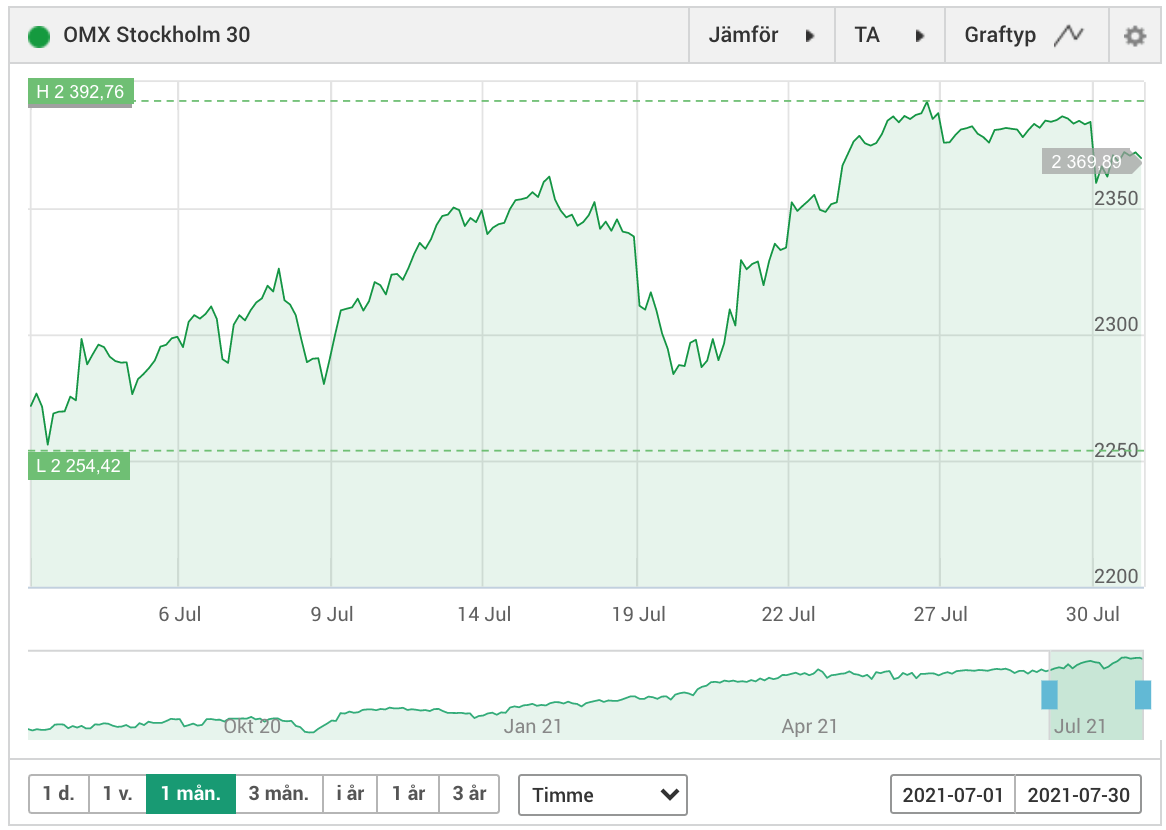
Task: Select the 3 år time range
Action: pyautogui.click(x=469, y=794)
